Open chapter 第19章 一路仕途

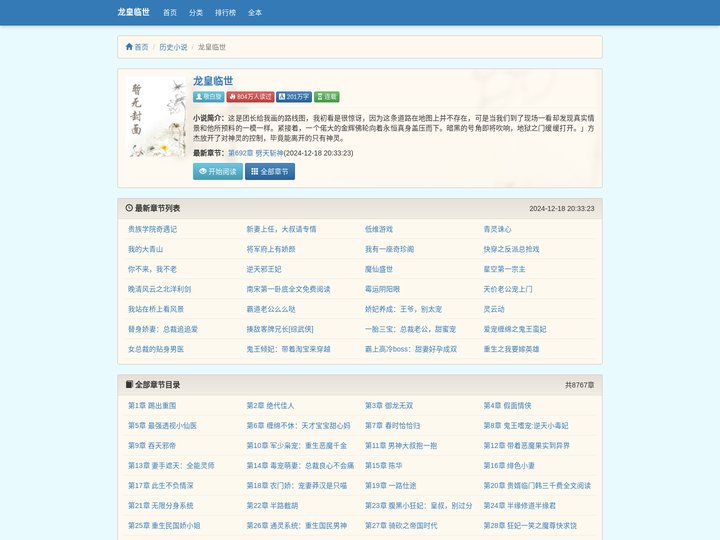tap(390, 485)
